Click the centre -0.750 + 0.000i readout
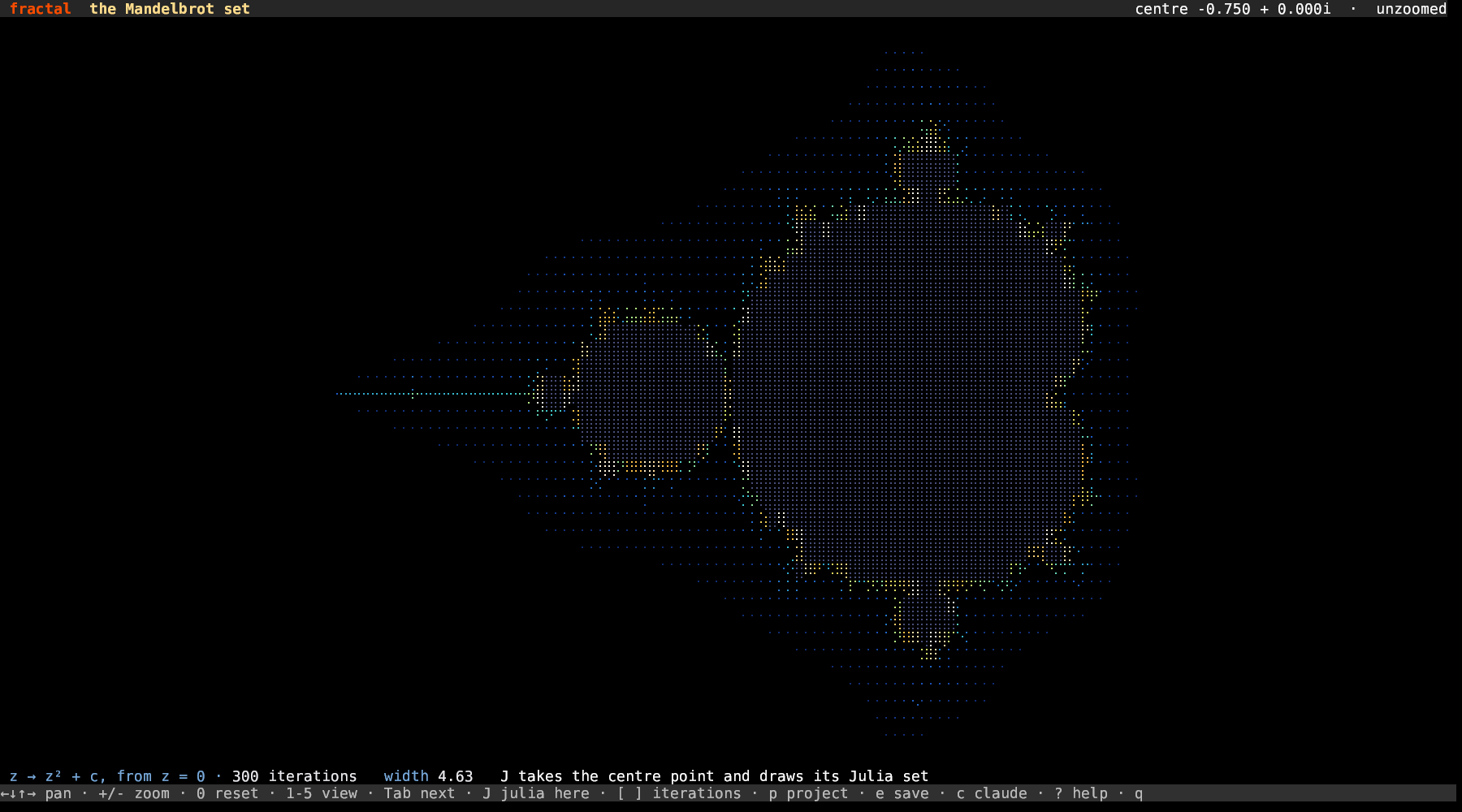This screenshot has height=812, width=1462. (x=1232, y=9)
